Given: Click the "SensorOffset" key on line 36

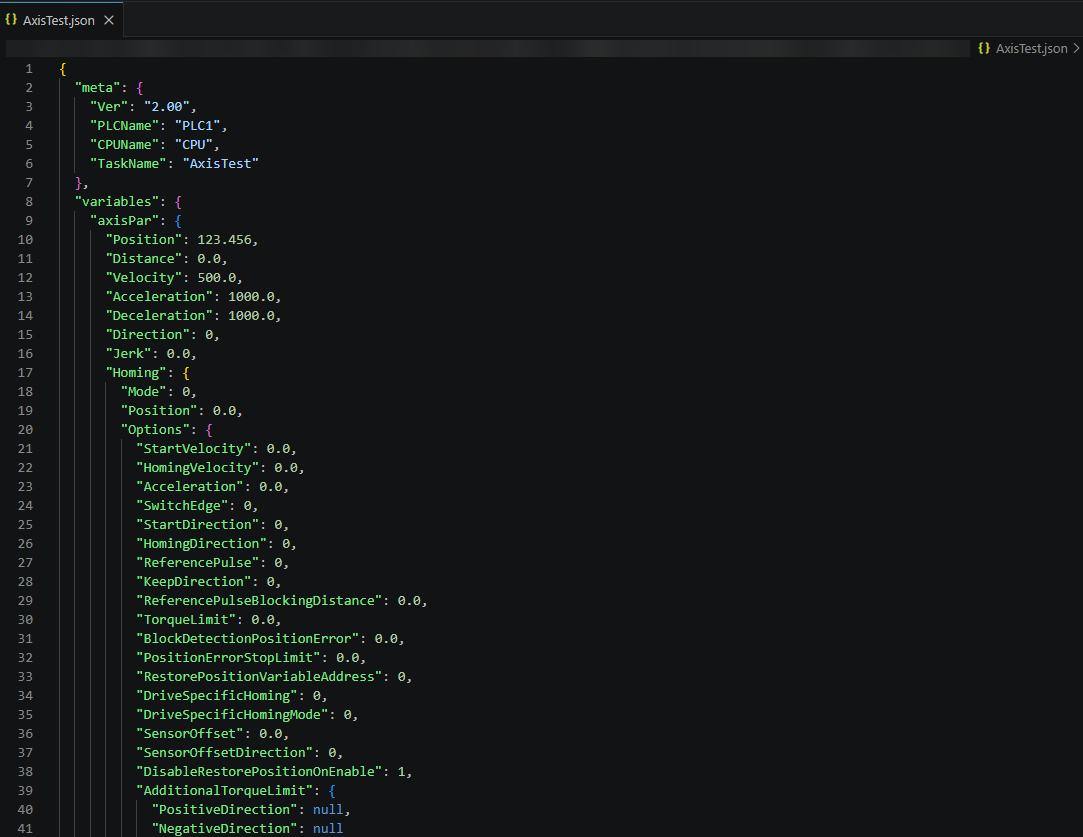Looking at the screenshot, I should pos(190,733).
